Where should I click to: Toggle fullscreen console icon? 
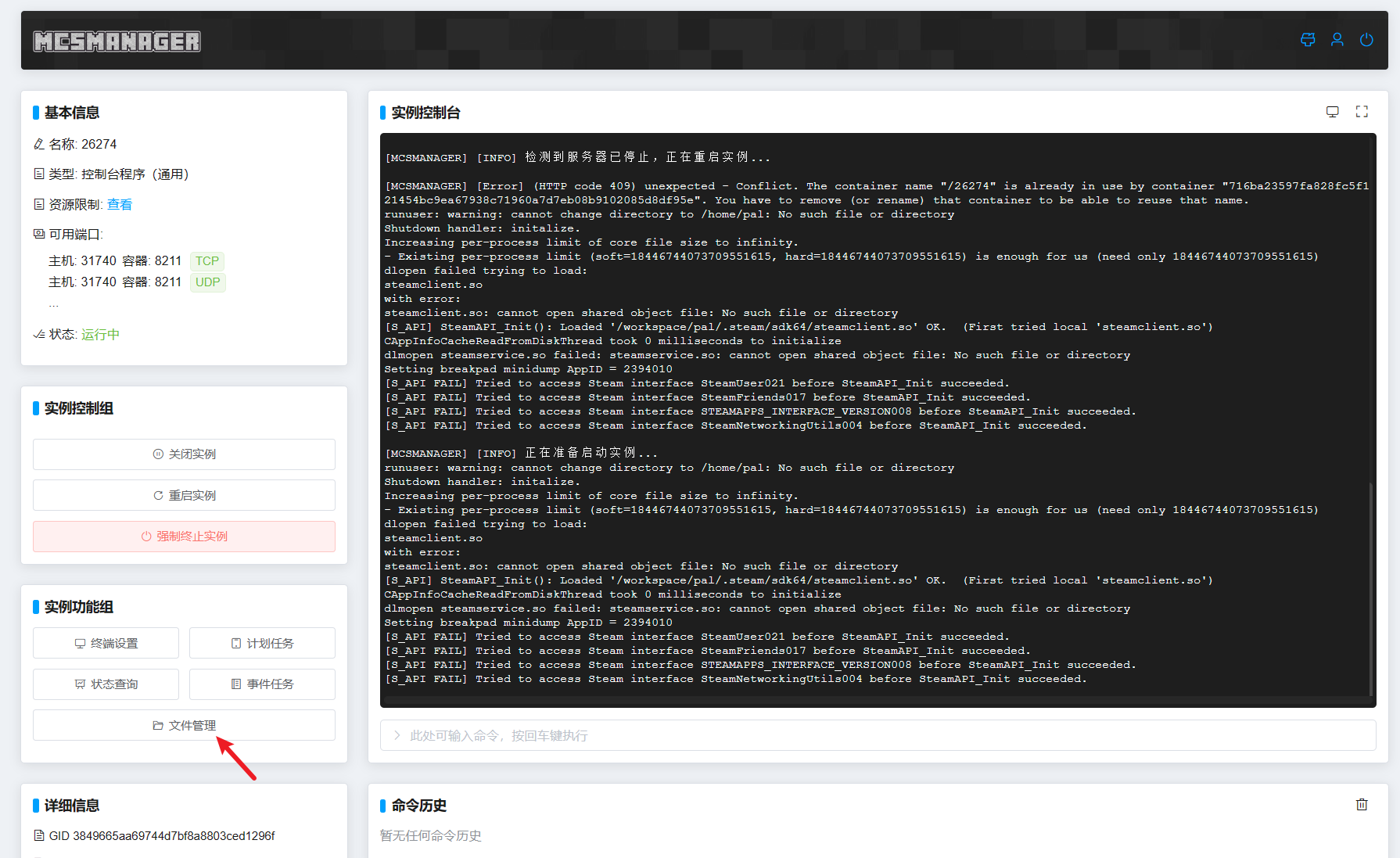coord(1362,112)
